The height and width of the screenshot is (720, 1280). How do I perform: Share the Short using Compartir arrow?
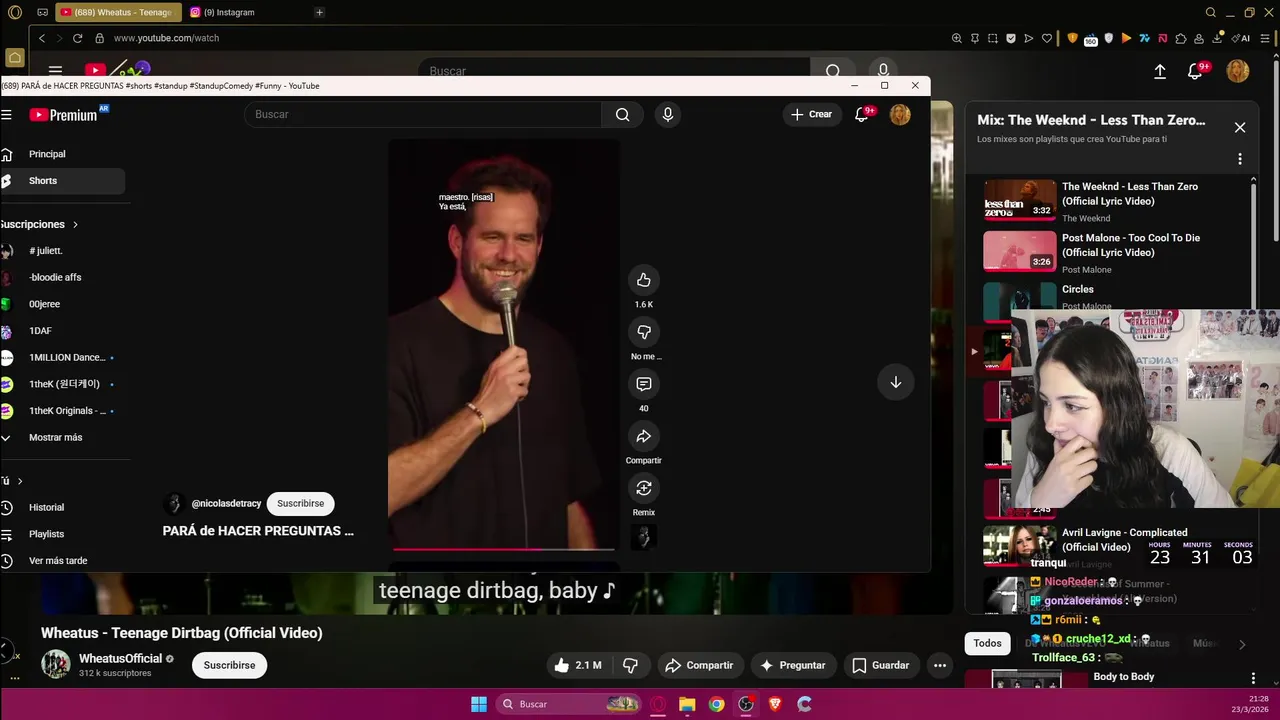[x=643, y=436]
